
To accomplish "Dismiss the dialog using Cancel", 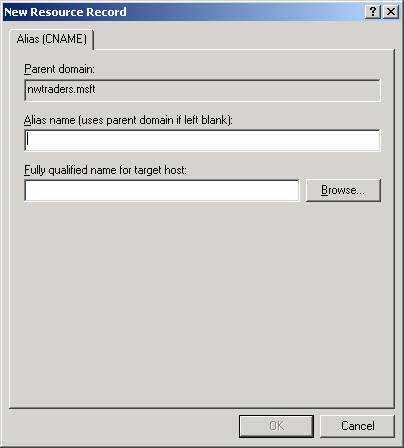I will click(x=357, y=426).
